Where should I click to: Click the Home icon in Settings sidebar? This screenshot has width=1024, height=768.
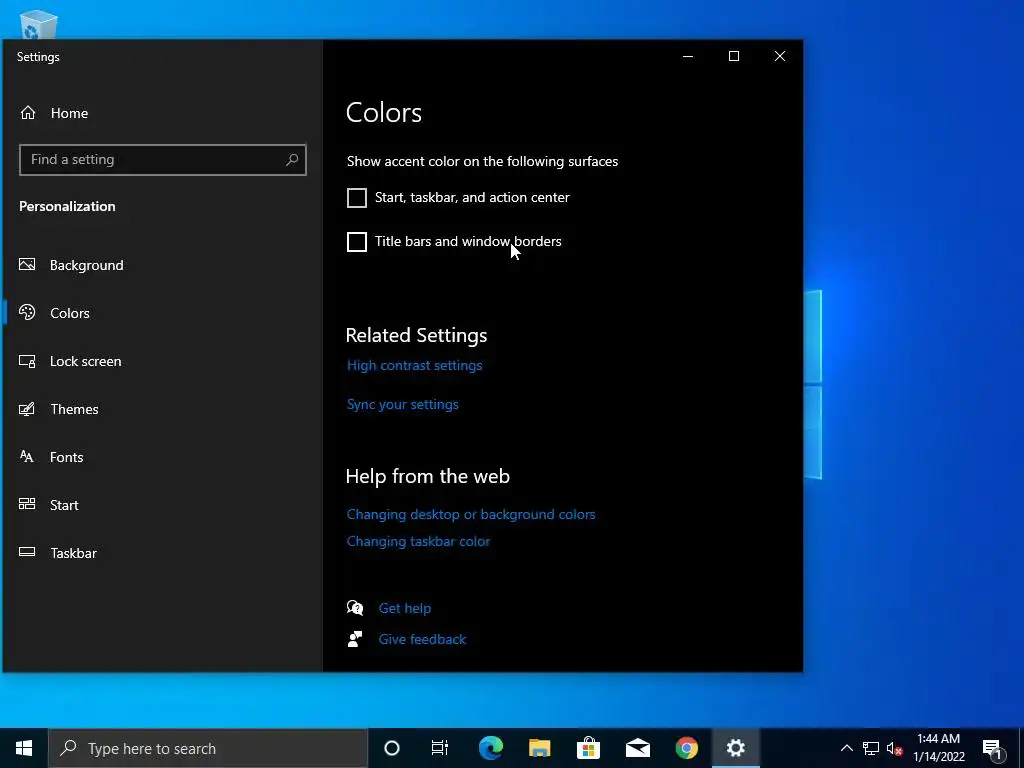(27, 113)
